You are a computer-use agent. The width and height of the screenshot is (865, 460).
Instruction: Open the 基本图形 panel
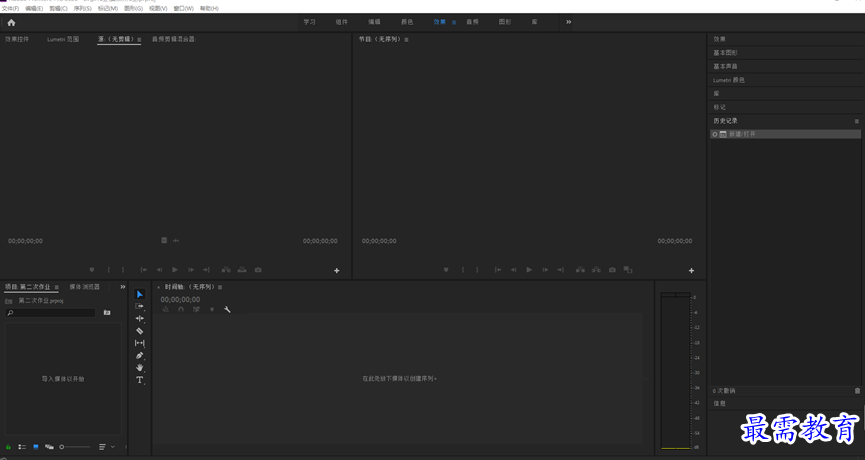coord(725,53)
